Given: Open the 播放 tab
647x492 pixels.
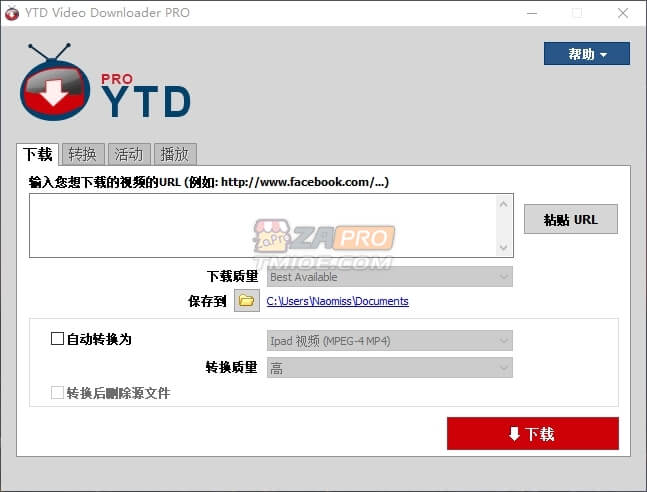Looking at the screenshot, I should (x=175, y=154).
